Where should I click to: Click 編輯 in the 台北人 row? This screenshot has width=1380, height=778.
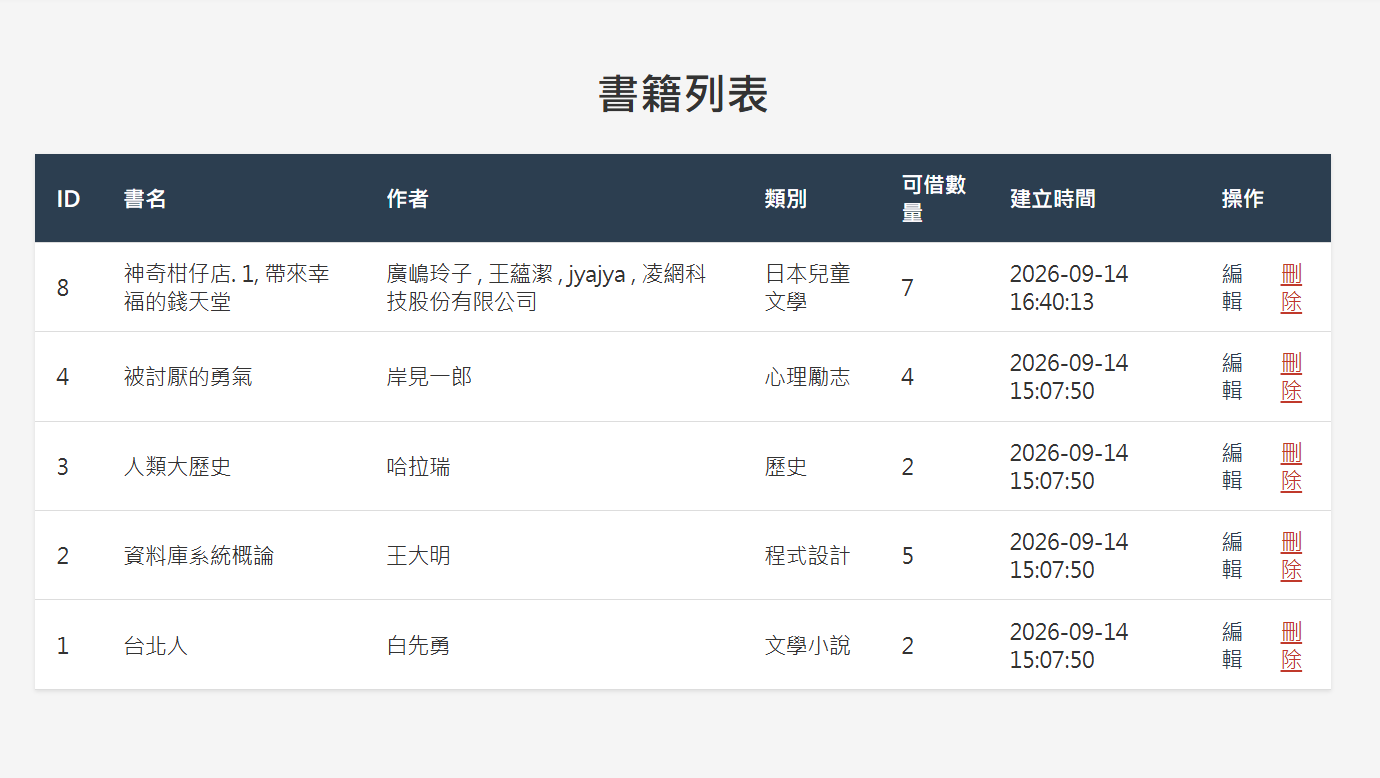1232,646
